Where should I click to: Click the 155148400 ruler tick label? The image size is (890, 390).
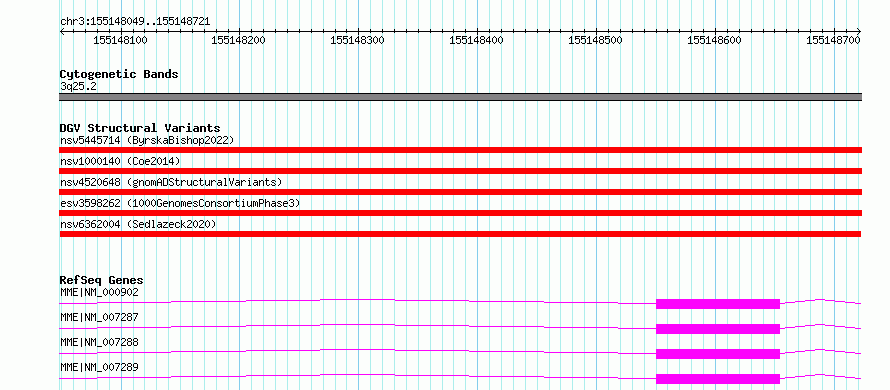point(476,40)
